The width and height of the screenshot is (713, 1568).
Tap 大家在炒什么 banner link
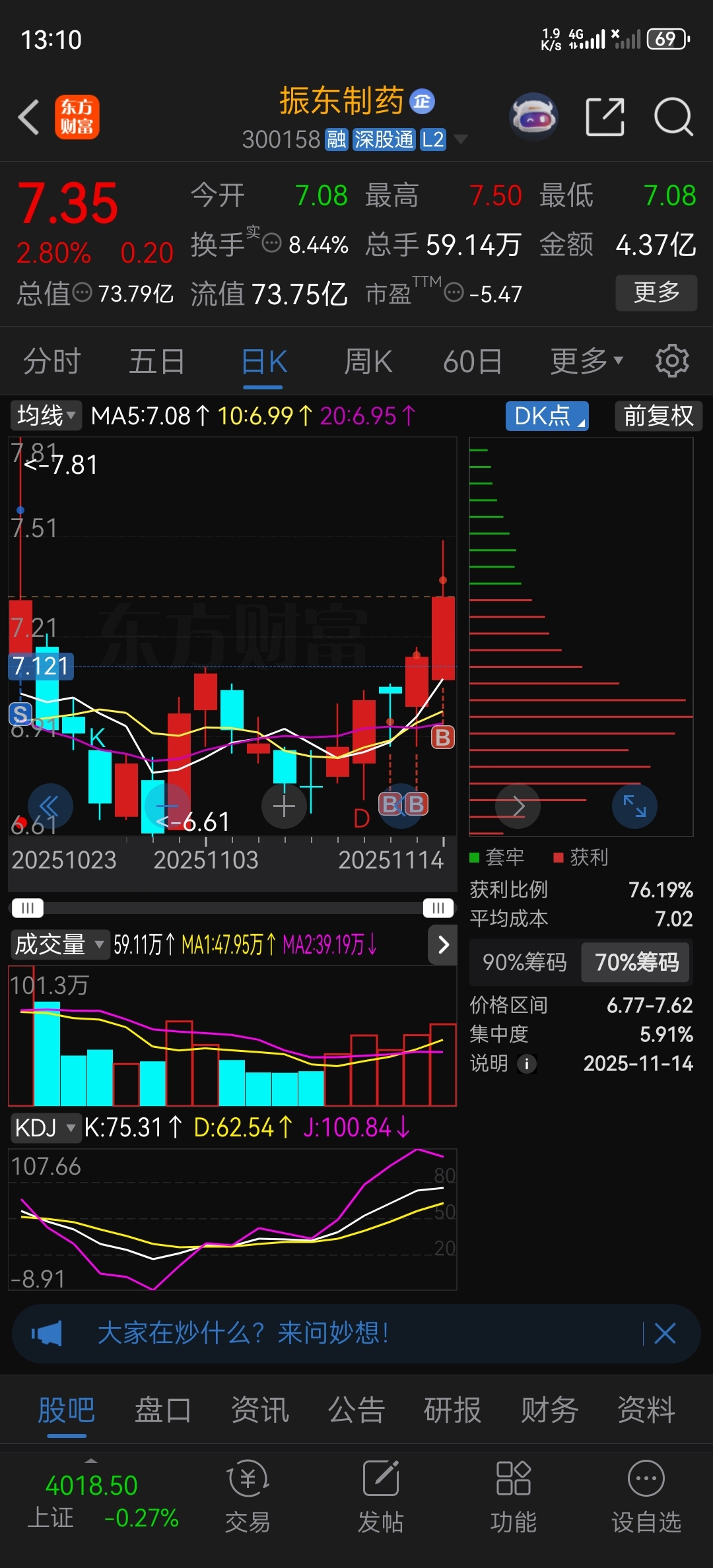243,1333
